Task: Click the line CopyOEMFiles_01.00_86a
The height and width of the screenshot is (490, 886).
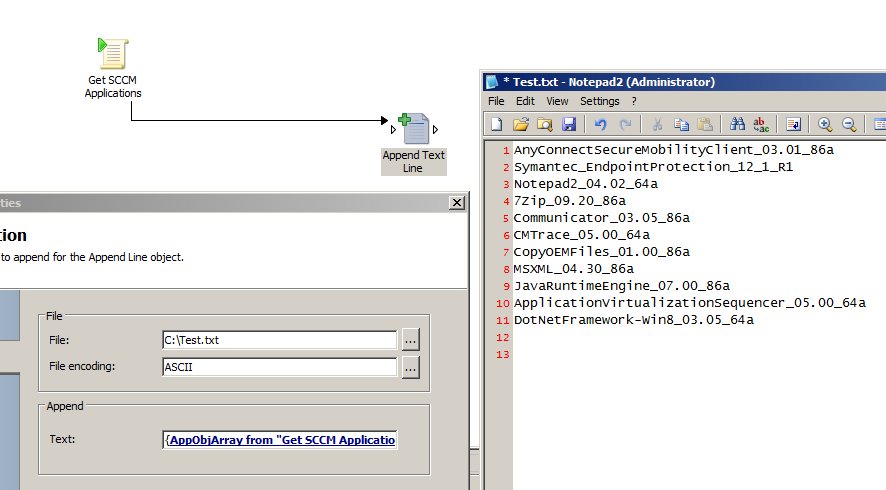Action: tap(602, 251)
